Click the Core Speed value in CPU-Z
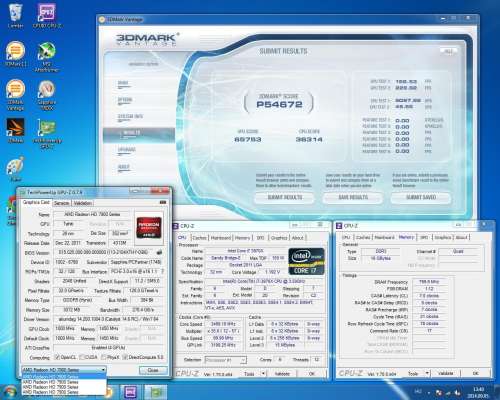Screen dimensions: 500x400 click(x=223, y=324)
